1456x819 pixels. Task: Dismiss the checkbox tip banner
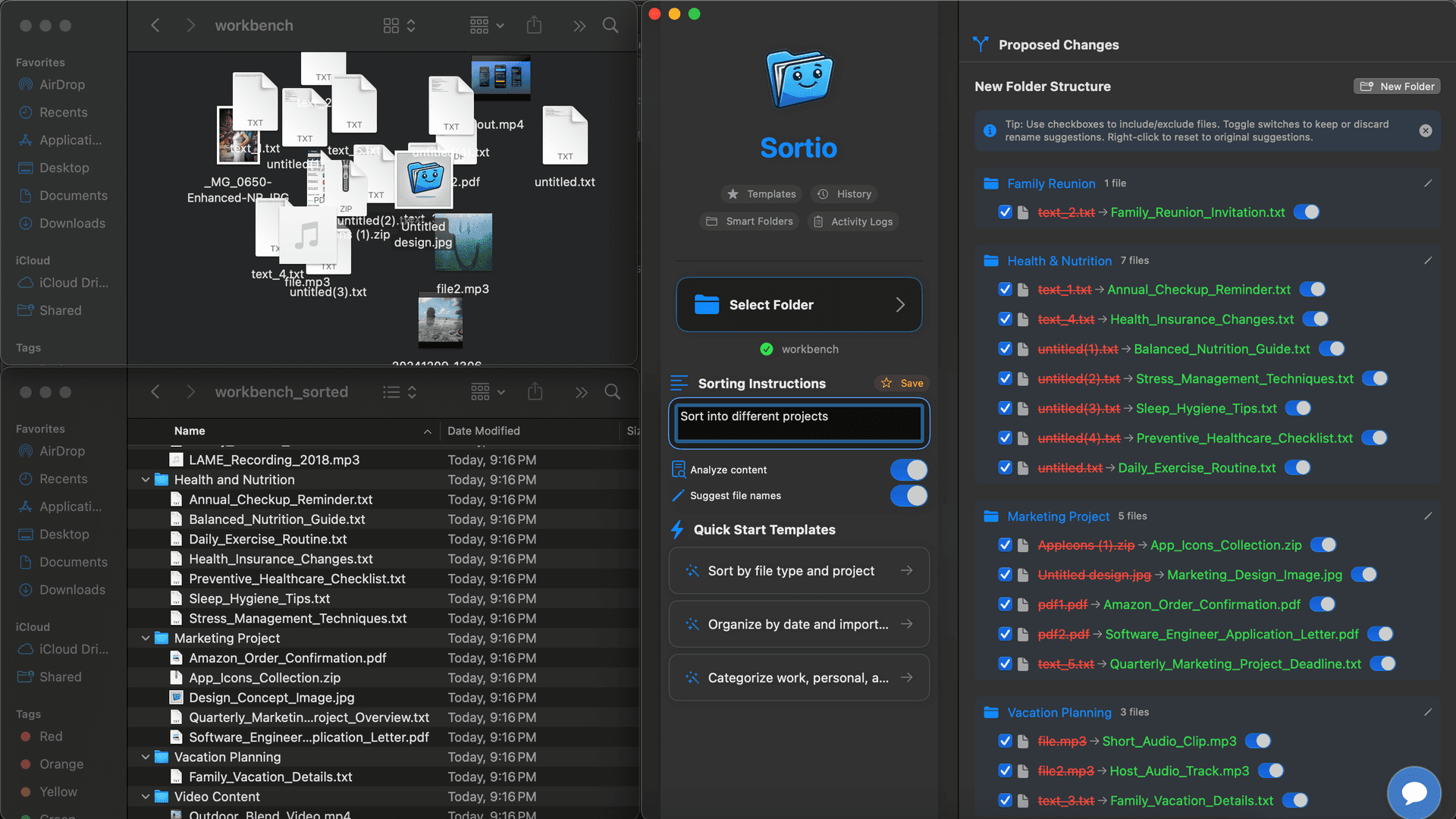click(1426, 130)
